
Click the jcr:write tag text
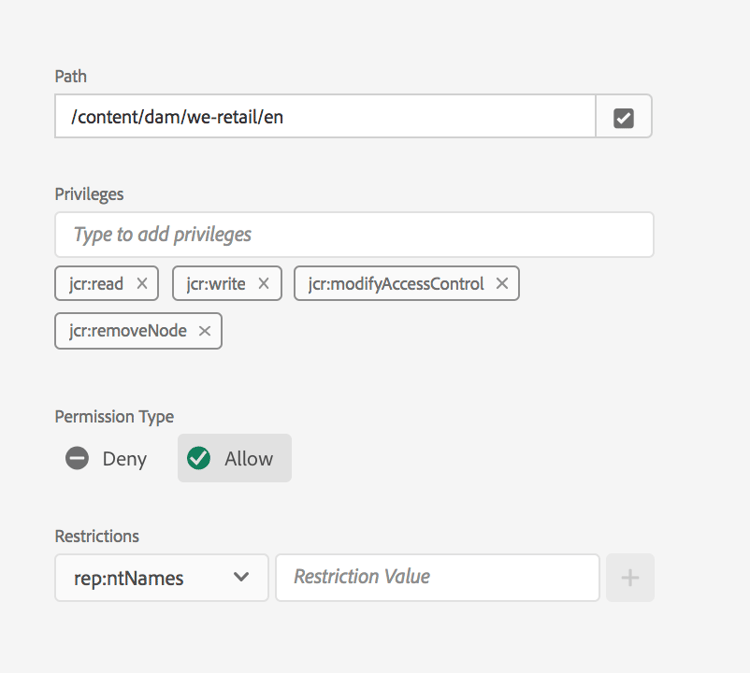(x=216, y=284)
